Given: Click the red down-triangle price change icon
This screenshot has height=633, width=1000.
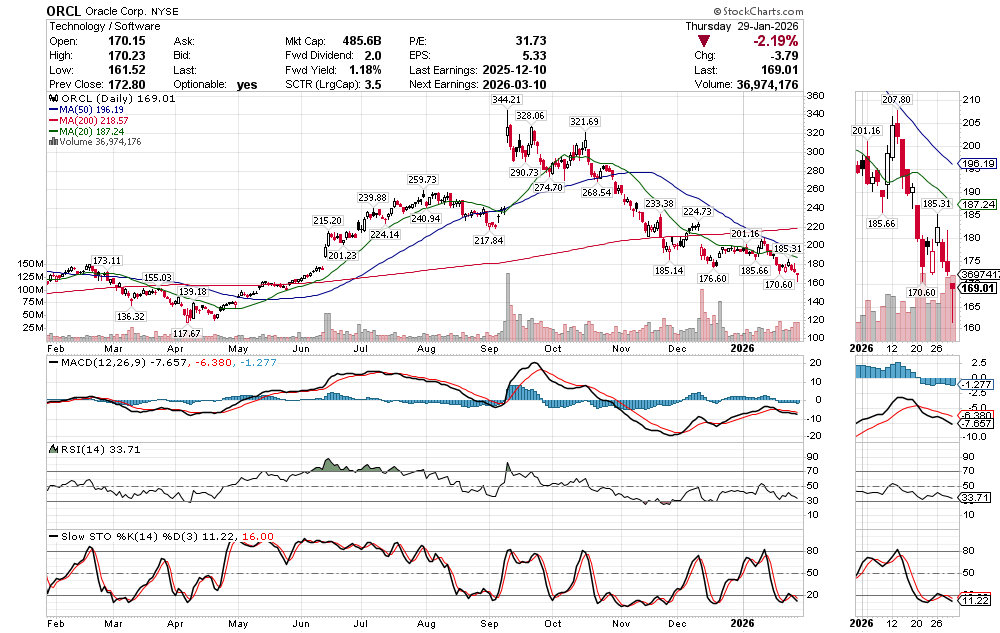Looking at the screenshot, I should point(704,41).
